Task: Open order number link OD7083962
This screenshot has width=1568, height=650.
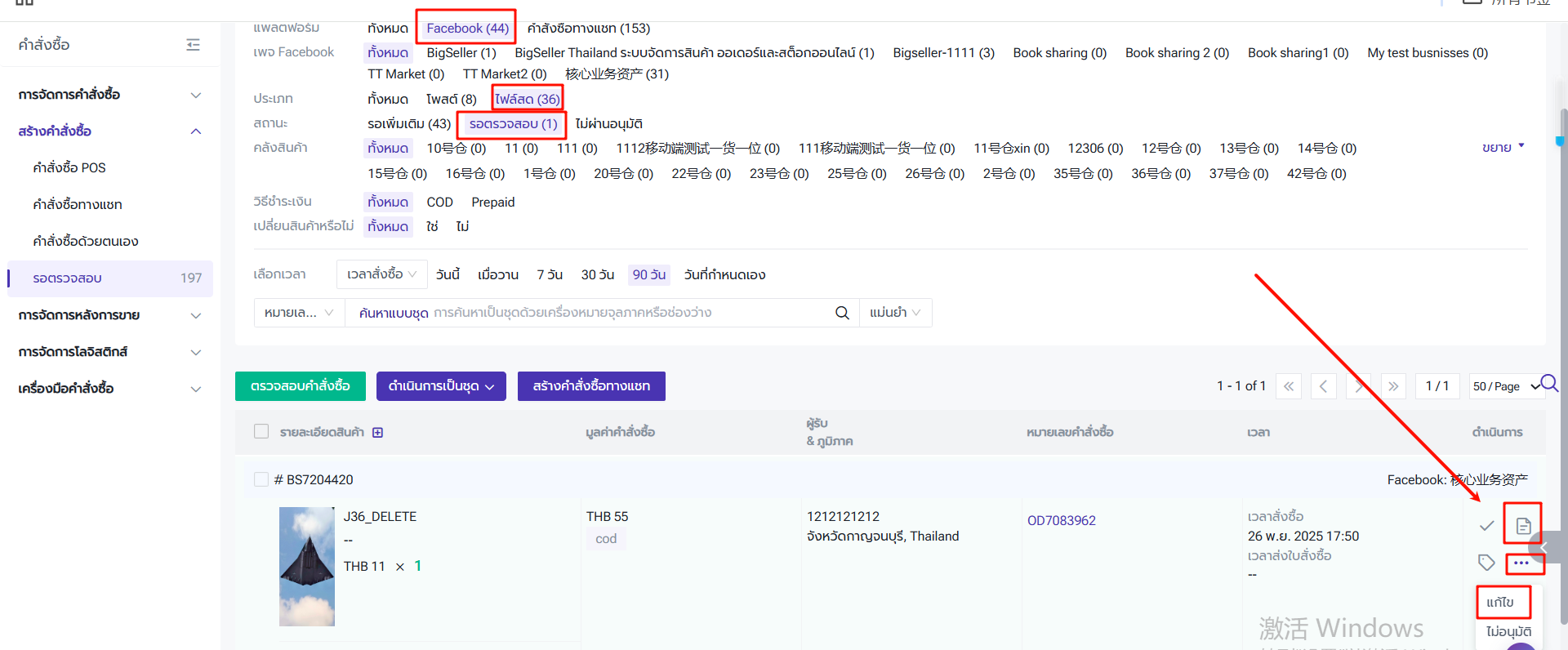Action: point(1061,521)
